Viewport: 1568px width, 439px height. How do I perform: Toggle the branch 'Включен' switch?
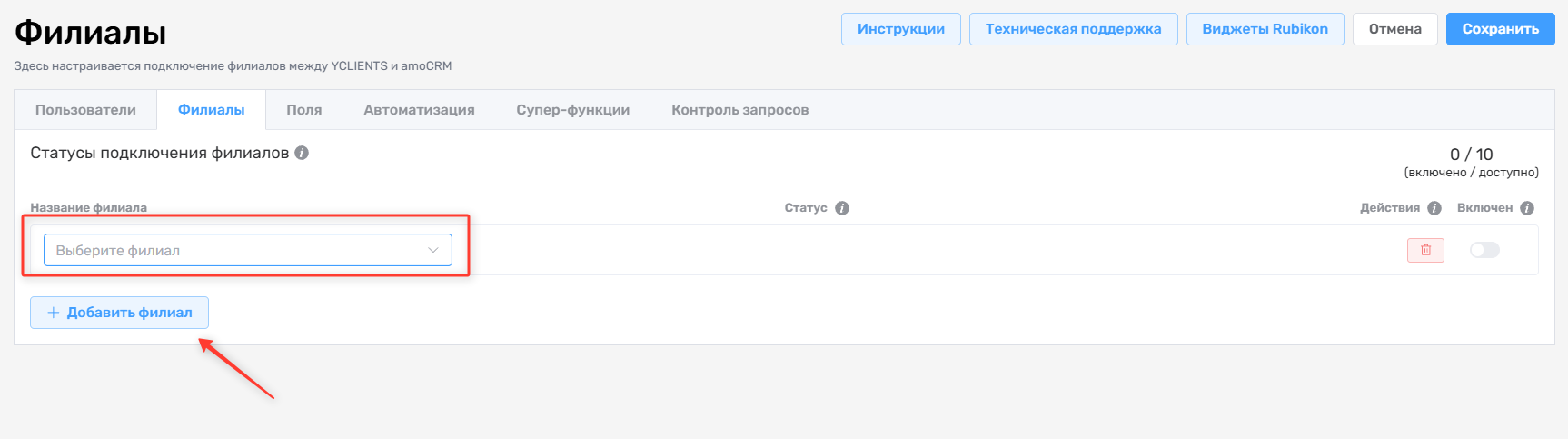[x=1484, y=250]
